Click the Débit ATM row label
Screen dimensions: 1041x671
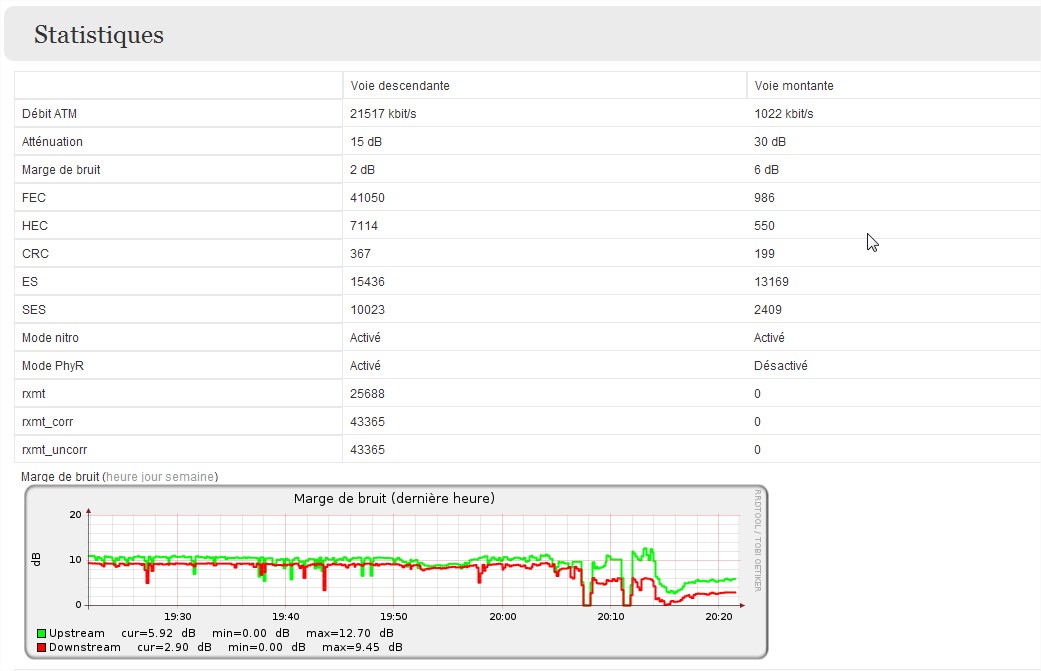coord(48,113)
